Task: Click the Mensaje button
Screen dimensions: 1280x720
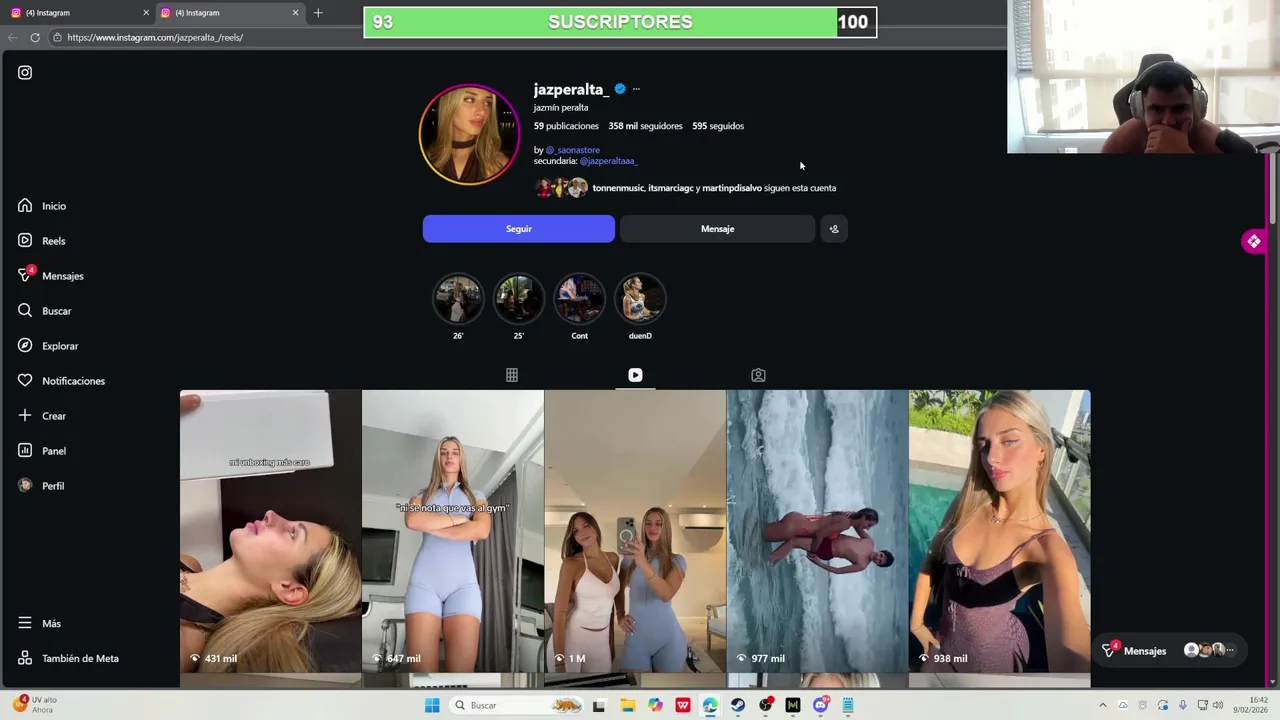Action: (x=717, y=229)
